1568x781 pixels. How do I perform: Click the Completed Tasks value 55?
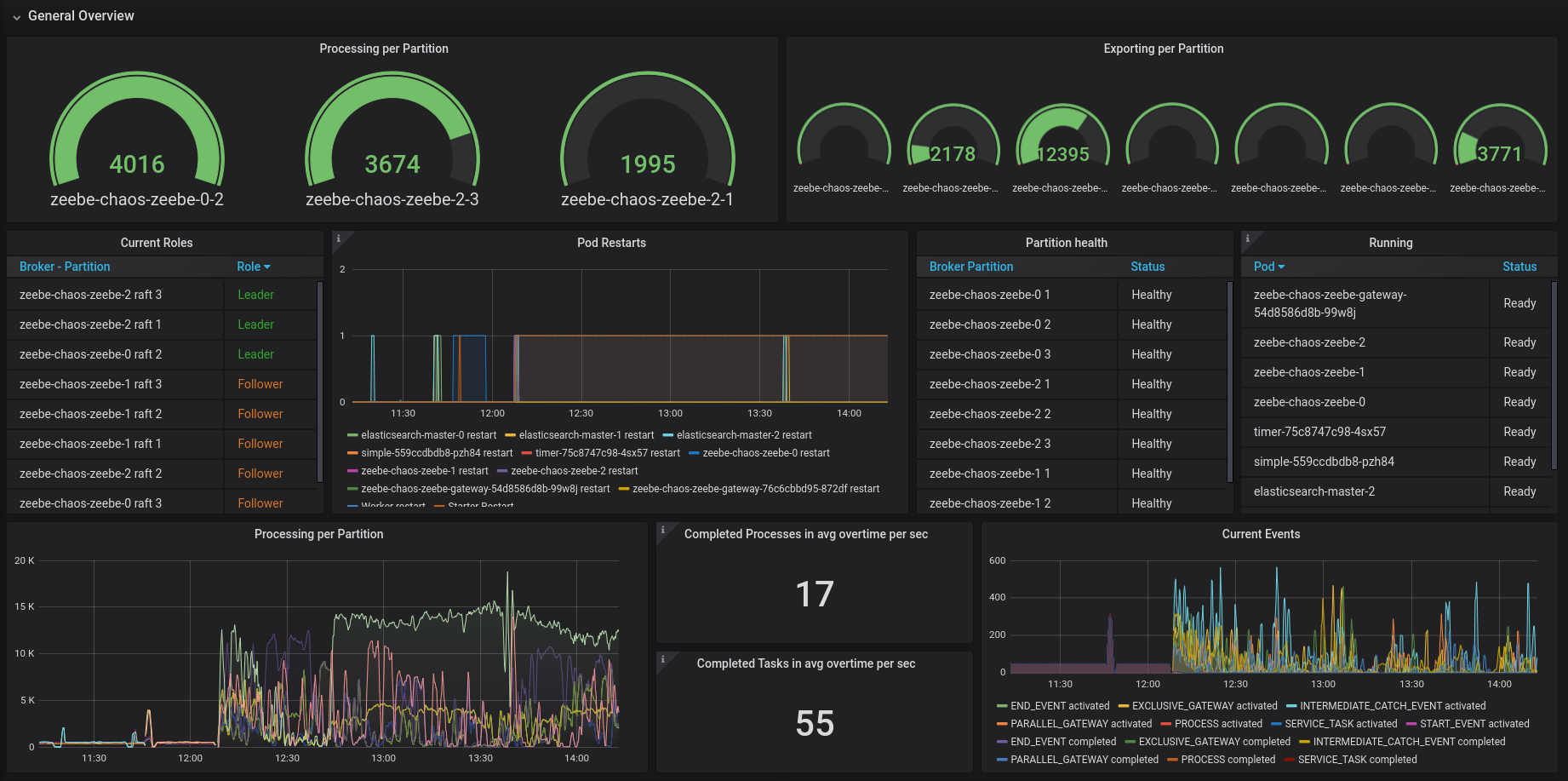click(x=815, y=724)
